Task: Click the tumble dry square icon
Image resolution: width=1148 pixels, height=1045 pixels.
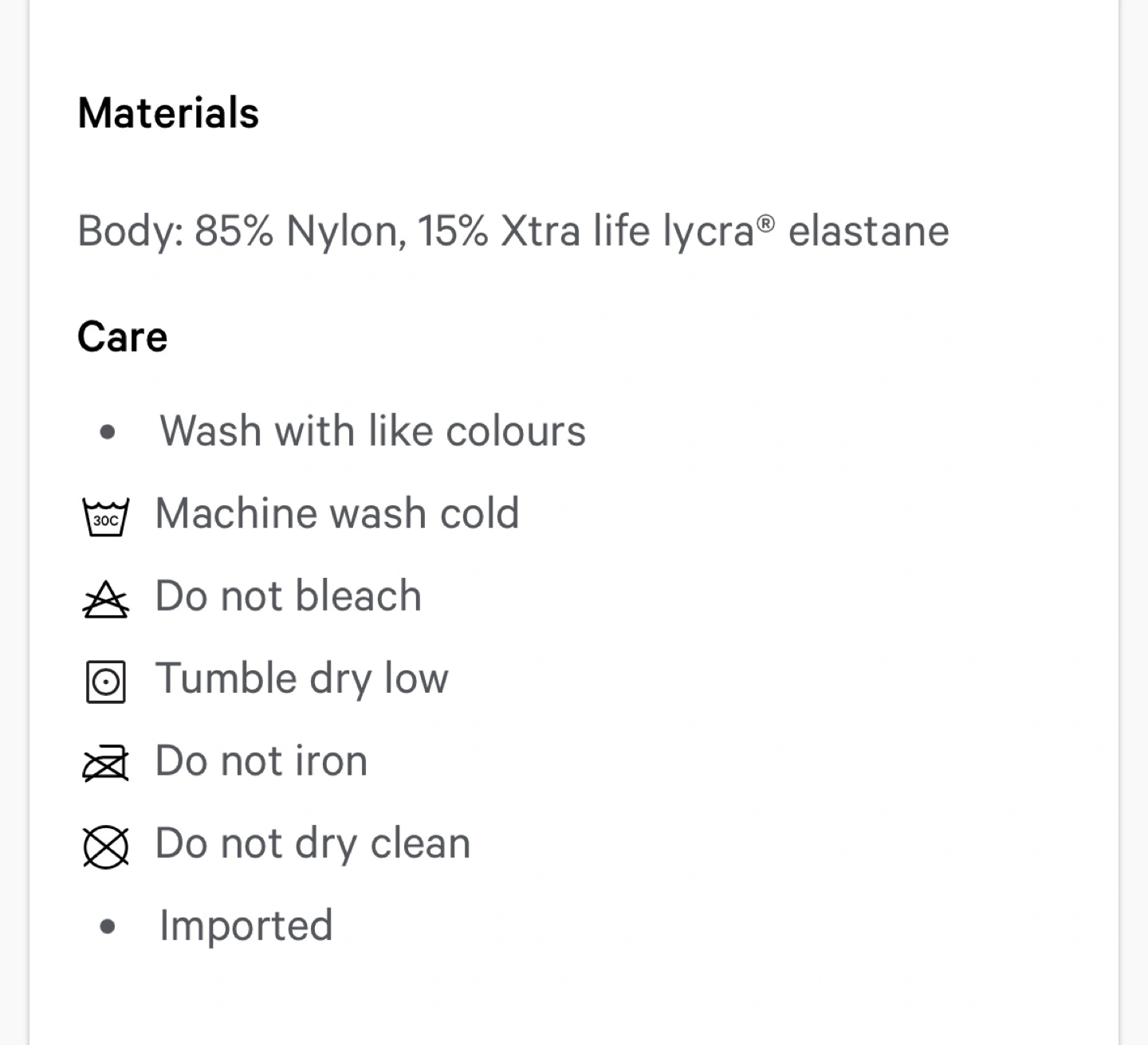Action: click(x=105, y=682)
